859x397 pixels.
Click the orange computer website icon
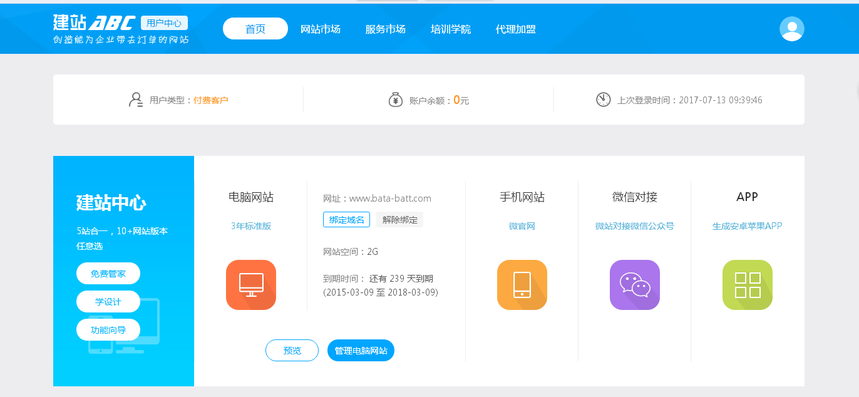click(251, 285)
